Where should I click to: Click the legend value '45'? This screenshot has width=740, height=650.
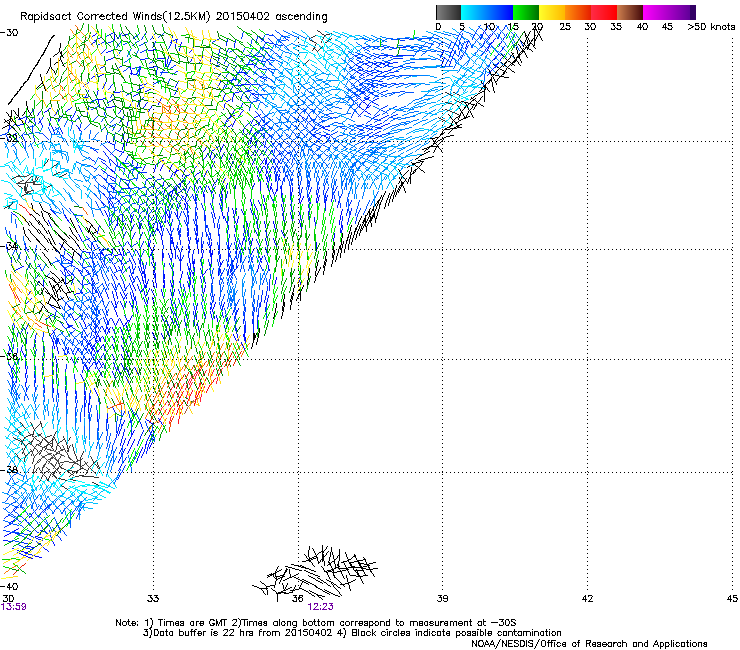coord(667,27)
